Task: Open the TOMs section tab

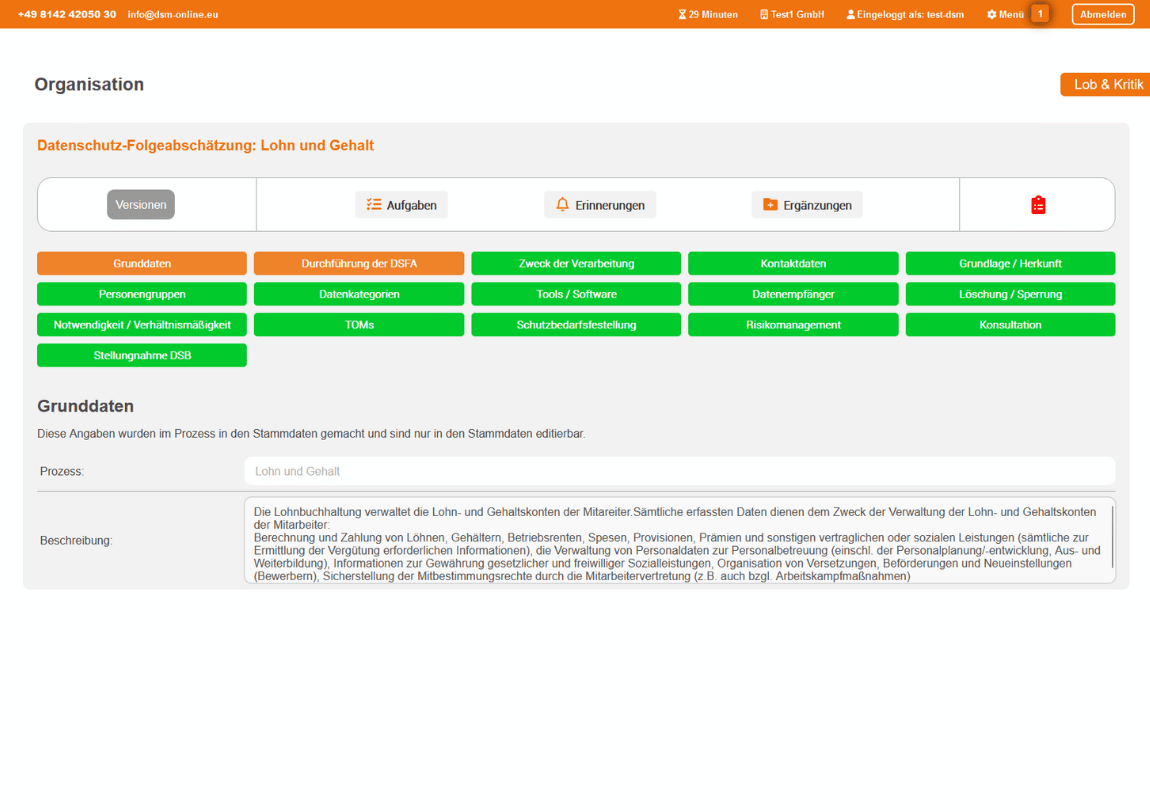Action: [358, 325]
